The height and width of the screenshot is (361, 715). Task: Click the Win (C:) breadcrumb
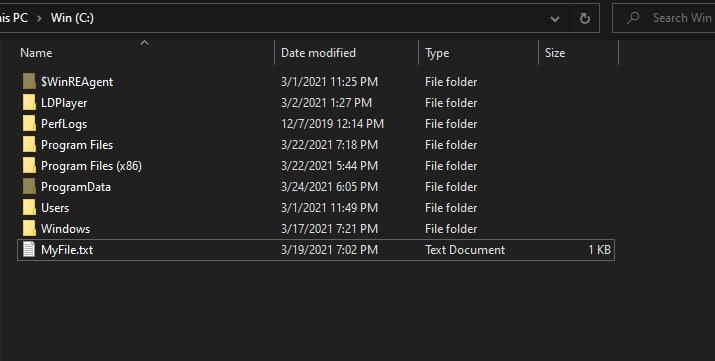(x=72, y=18)
